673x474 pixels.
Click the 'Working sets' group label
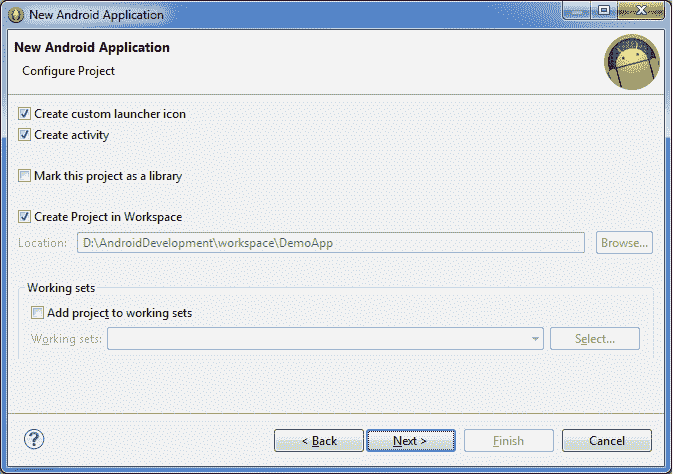pyautogui.click(x=61, y=288)
